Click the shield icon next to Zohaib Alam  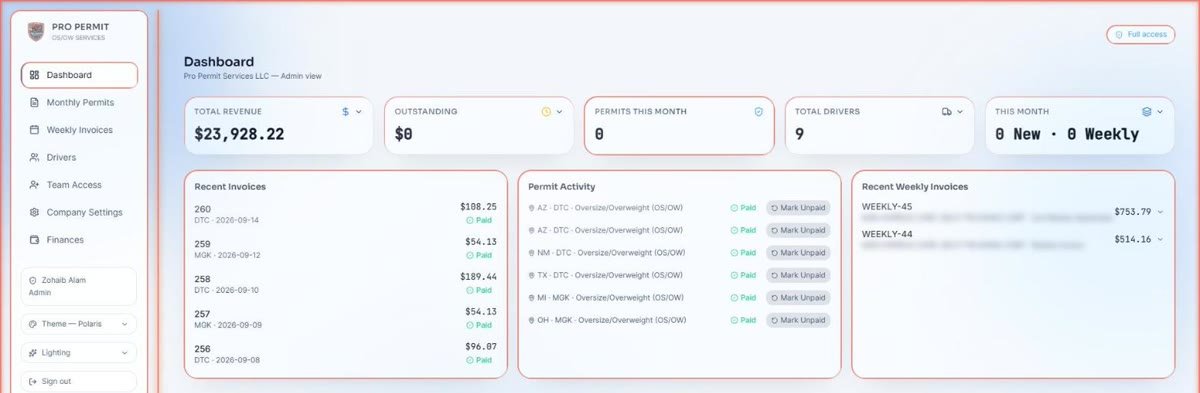(33, 280)
